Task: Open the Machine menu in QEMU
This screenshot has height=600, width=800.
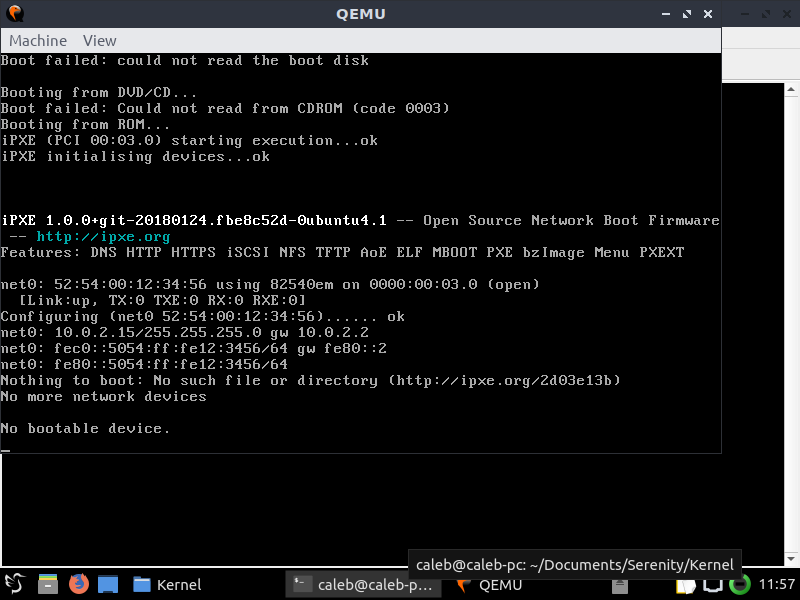Action: pyautogui.click(x=38, y=41)
